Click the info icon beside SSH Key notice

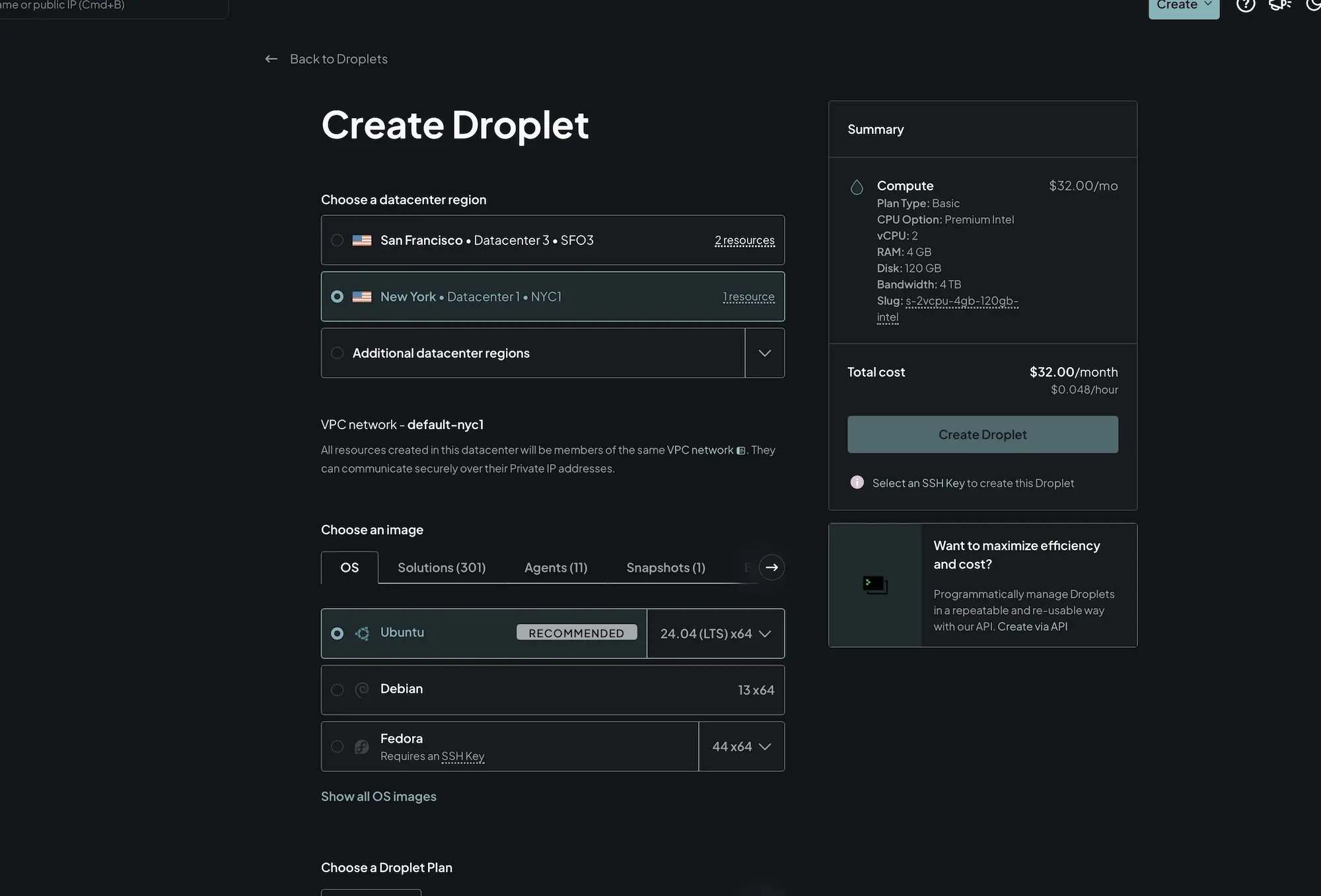click(x=857, y=483)
